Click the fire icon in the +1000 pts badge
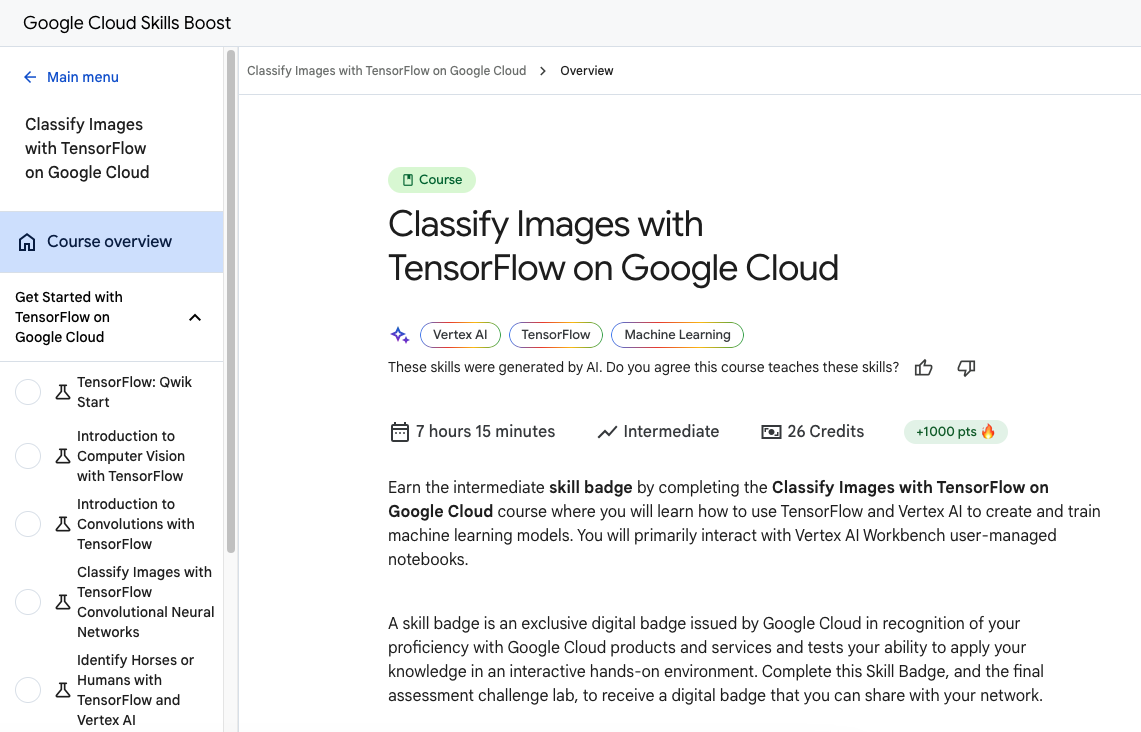 [x=987, y=431]
